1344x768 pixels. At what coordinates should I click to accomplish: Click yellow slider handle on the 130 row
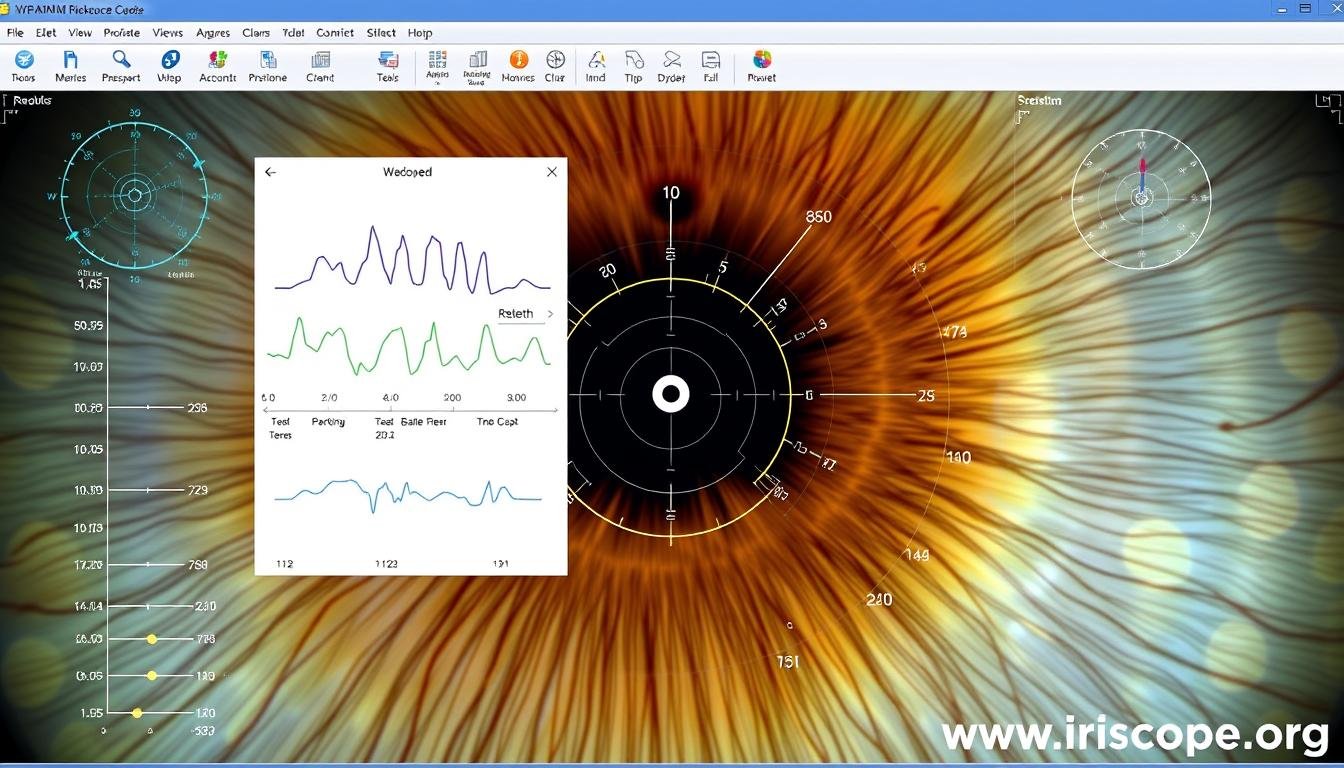click(x=152, y=676)
